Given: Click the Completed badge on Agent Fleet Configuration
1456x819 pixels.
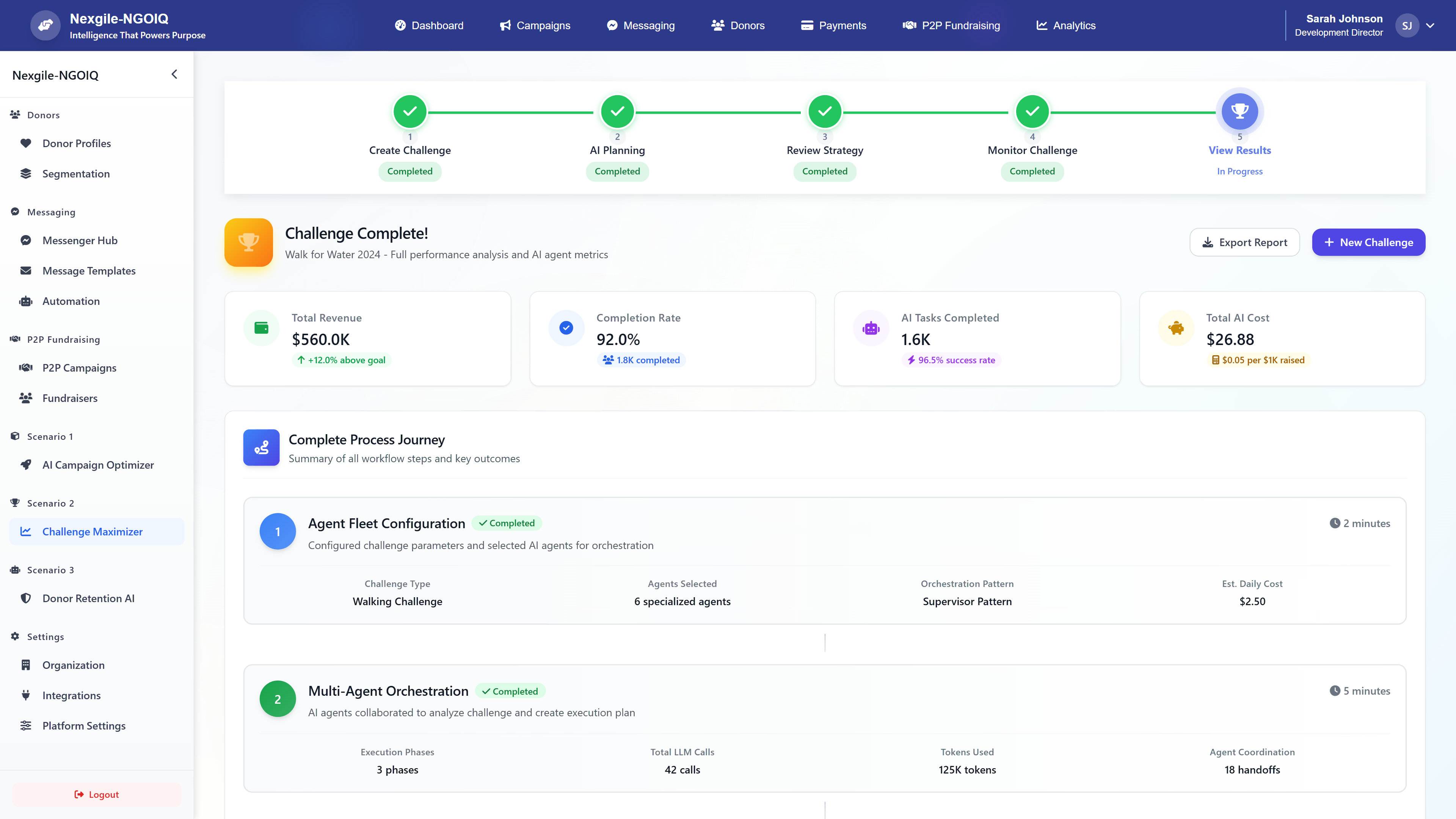Looking at the screenshot, I should click(507, 523).
